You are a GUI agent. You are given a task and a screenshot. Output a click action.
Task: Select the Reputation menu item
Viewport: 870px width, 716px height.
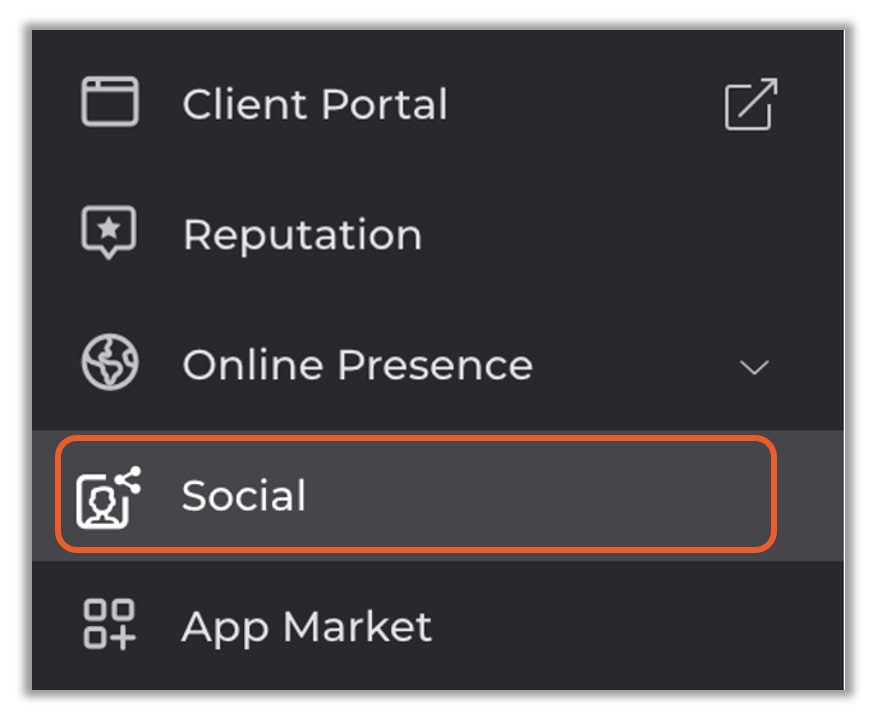[x=303, y=235]
